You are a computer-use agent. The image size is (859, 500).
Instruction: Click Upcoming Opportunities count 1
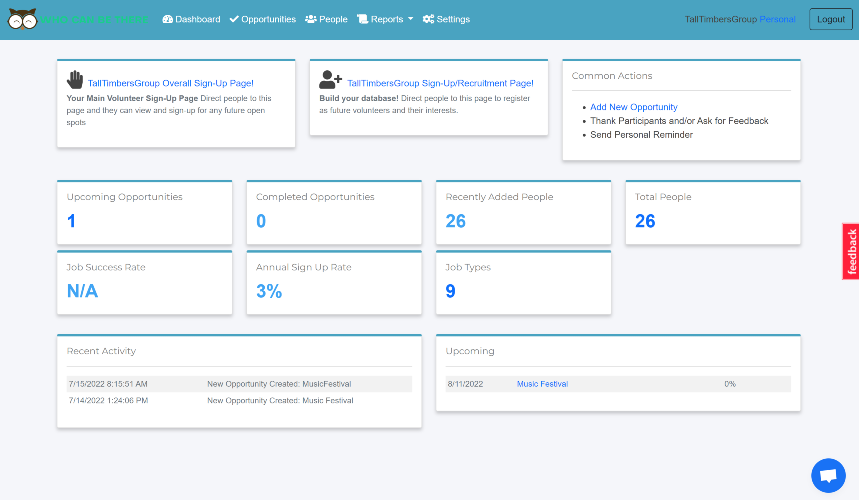click(x=71, y=221)
